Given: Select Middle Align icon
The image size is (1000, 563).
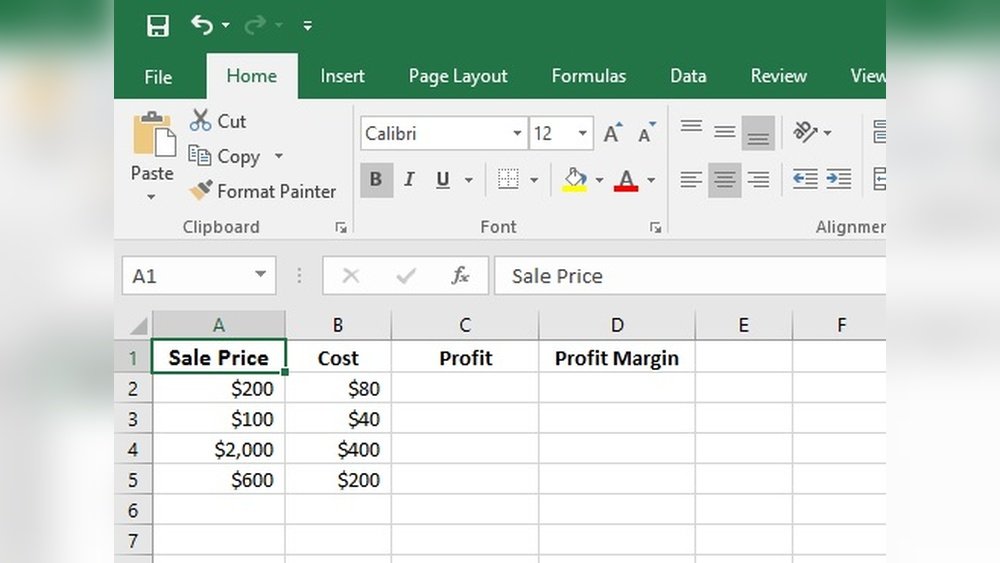Looking at the screenshot, I should tap(724, 133).
